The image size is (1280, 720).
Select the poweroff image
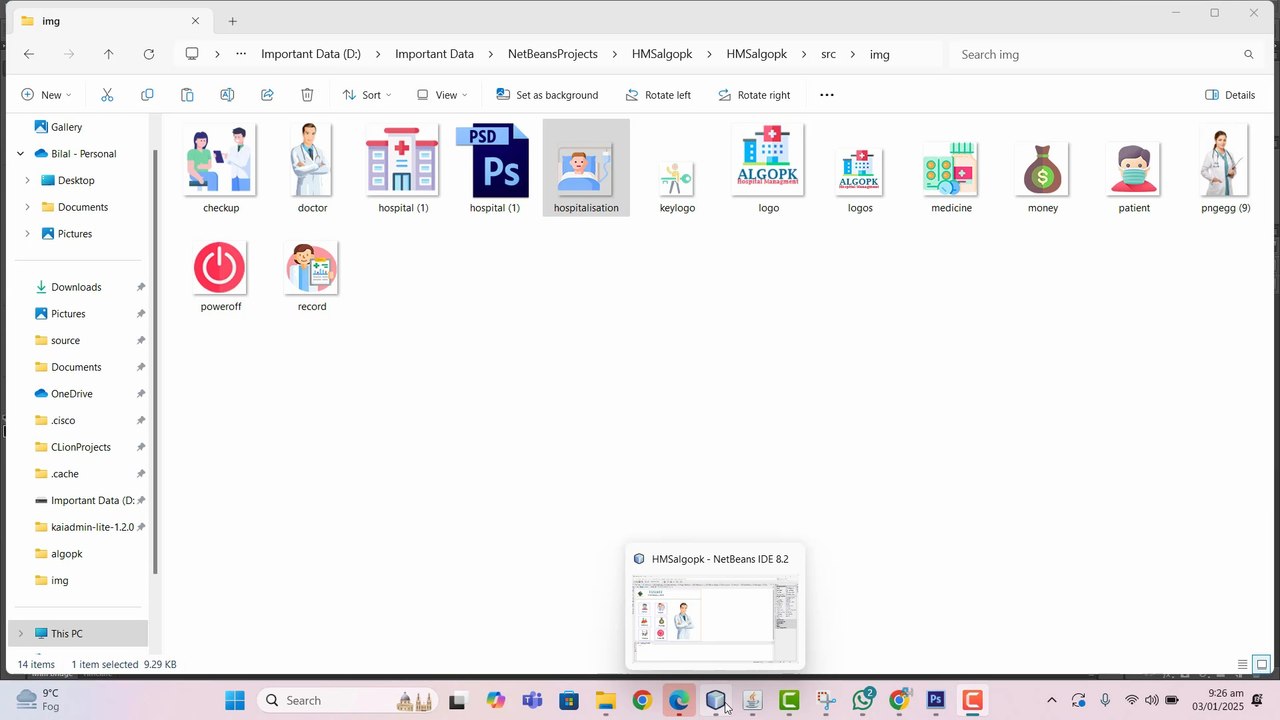pyautogui.click(x=221, y=276)
